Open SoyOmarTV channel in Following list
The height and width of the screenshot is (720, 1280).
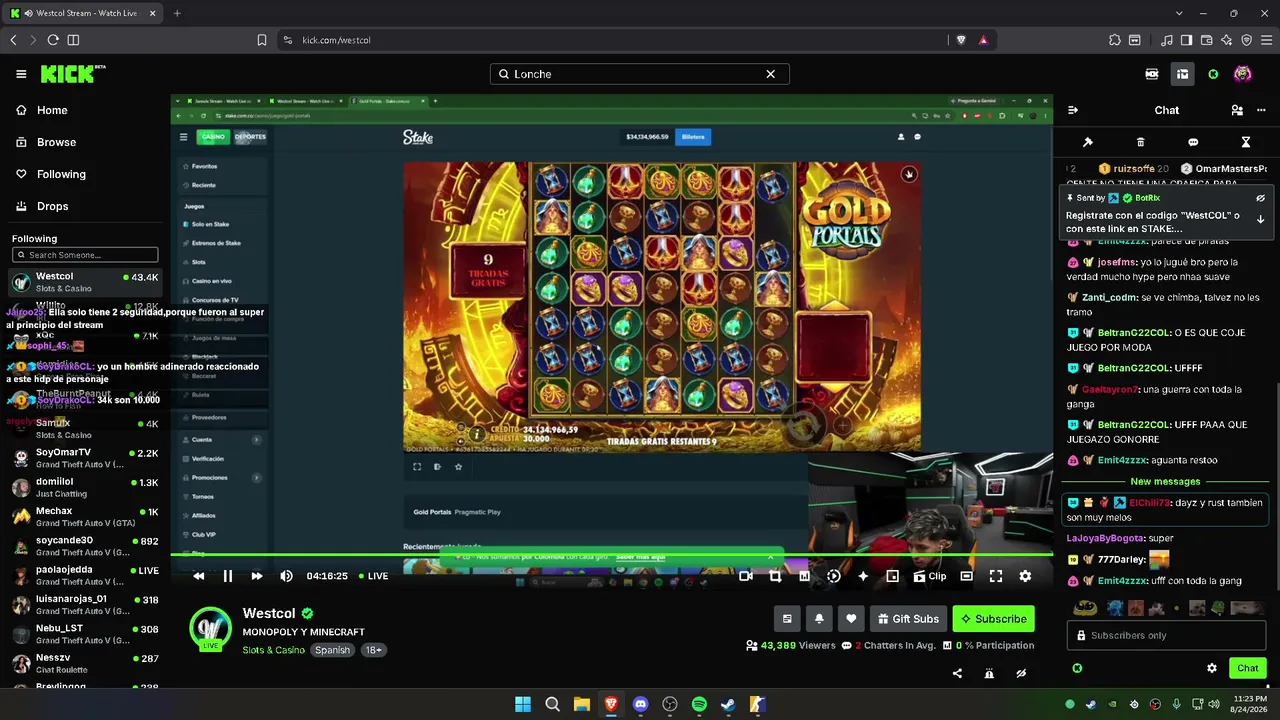(x=85, y=458)
